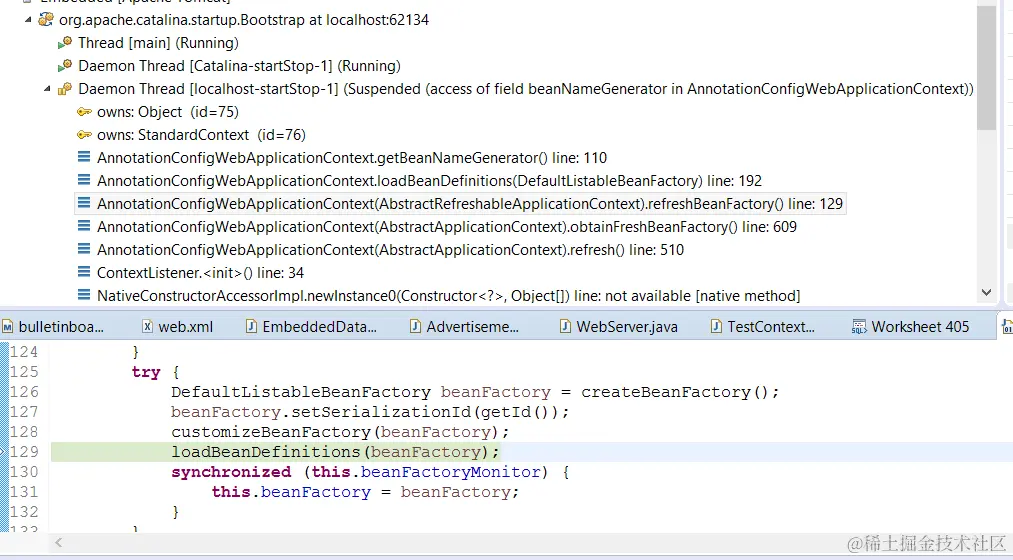Click the Java file icon on WebServer.java tab
1013x560 pixels.
click(565, 327)
